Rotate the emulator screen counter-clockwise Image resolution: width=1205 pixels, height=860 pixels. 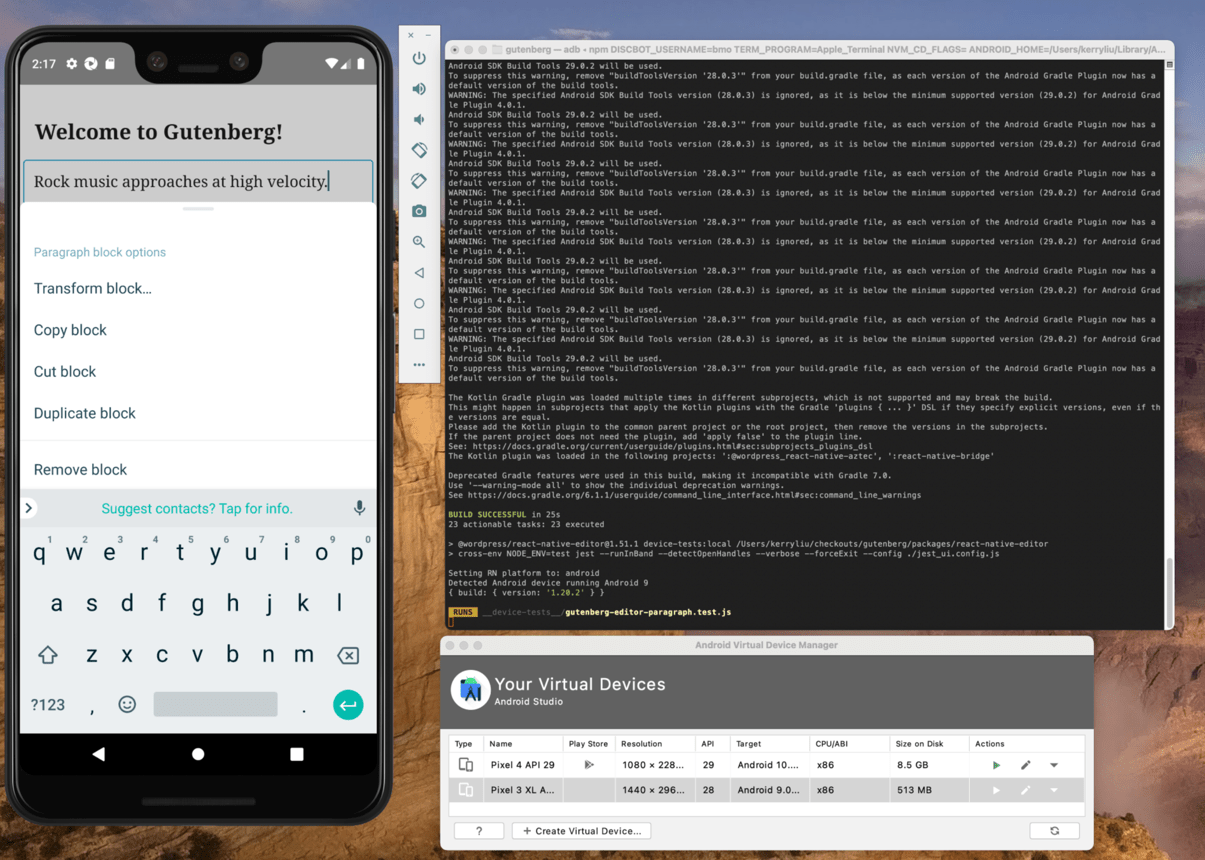pos(419,150)
